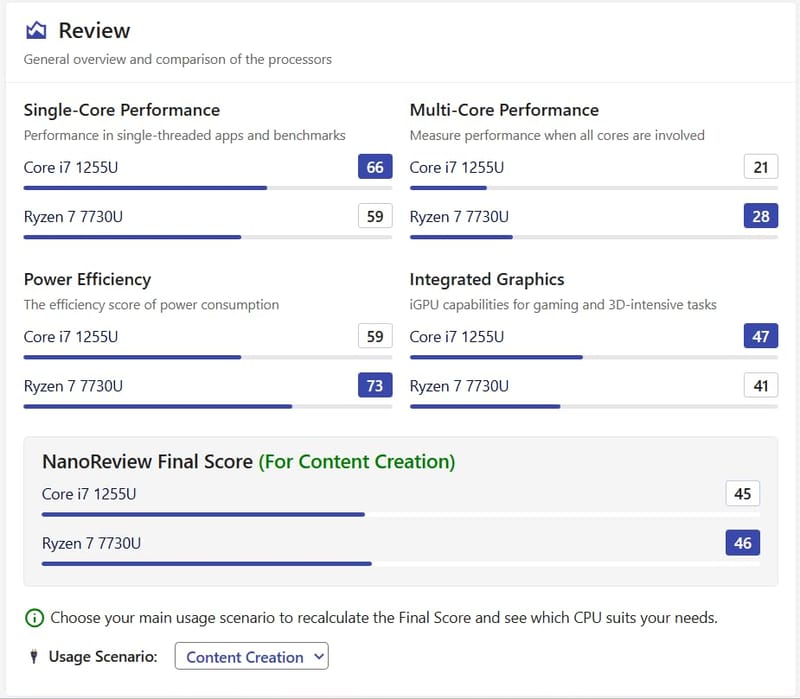Click the Multi-Core Performance heading
This screenshot has width=800, height=699.
504,110
